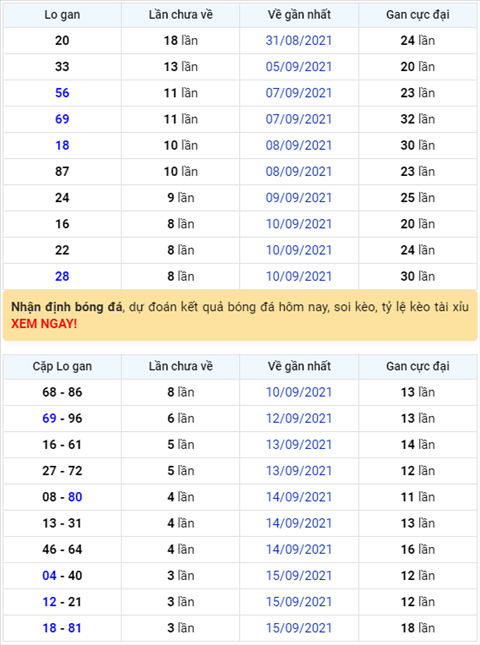This screenshot has width=480, height=645.
Task: Open the 12/09/2021 date link
Action: pyautogui.click(x=299, y=419)
